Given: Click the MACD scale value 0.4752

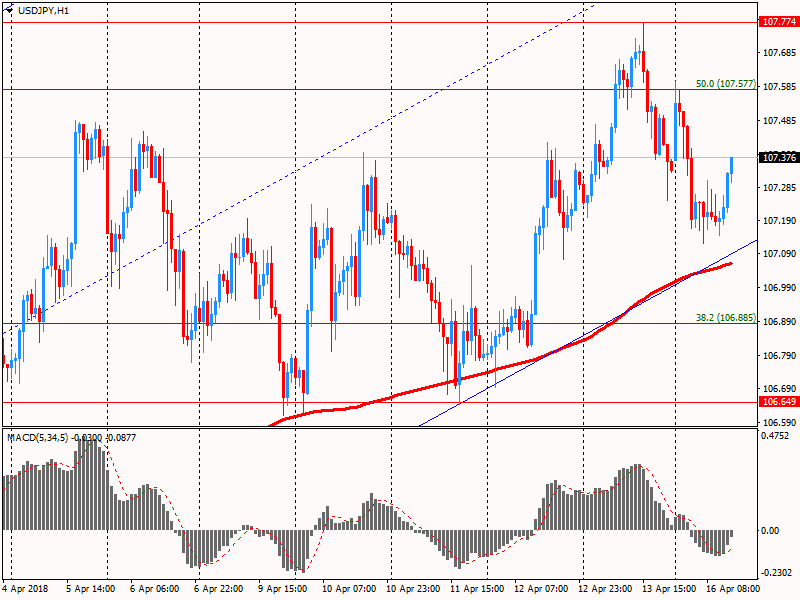Looking at the screenshot, I should pos(775,436).
